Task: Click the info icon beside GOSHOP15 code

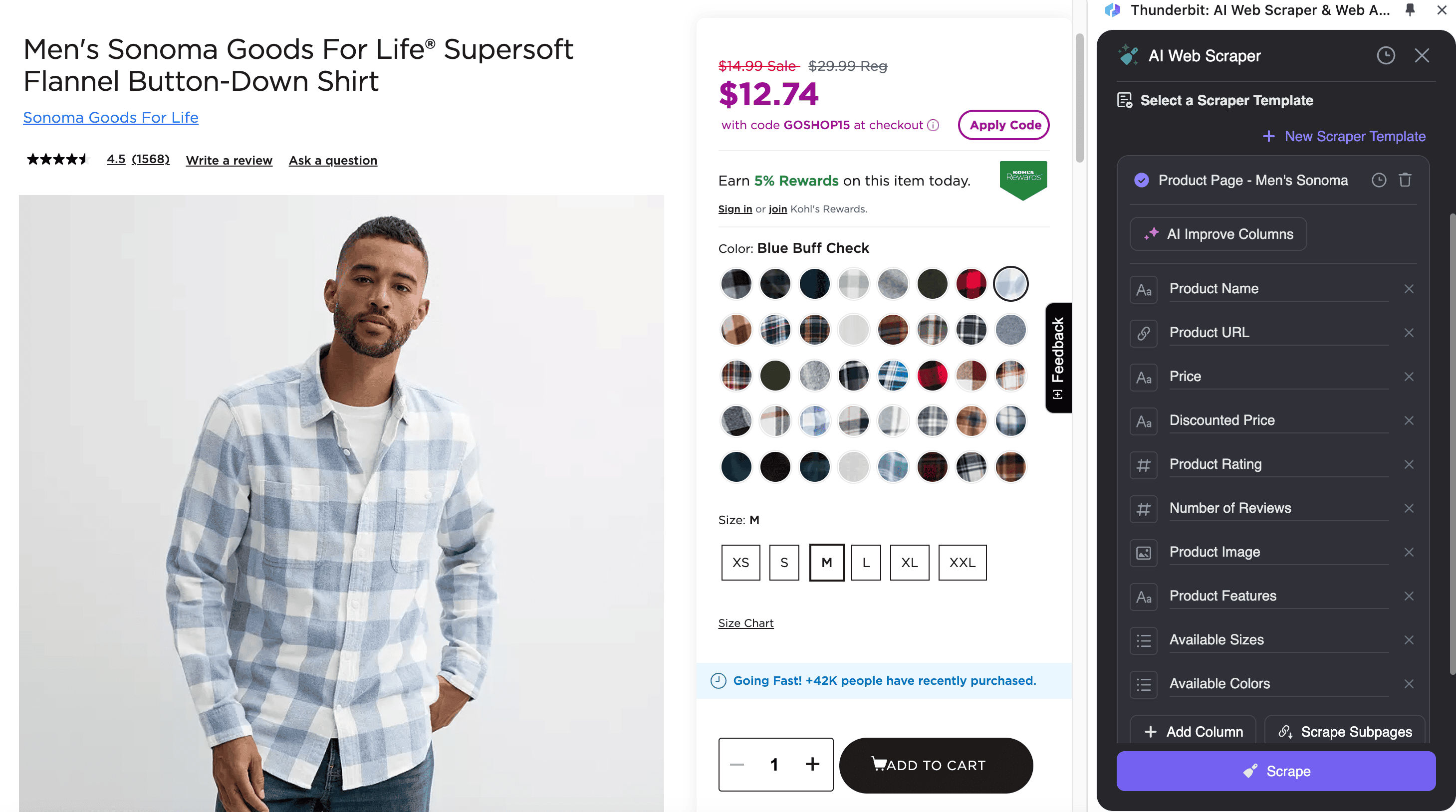Action: coord(933,126)
